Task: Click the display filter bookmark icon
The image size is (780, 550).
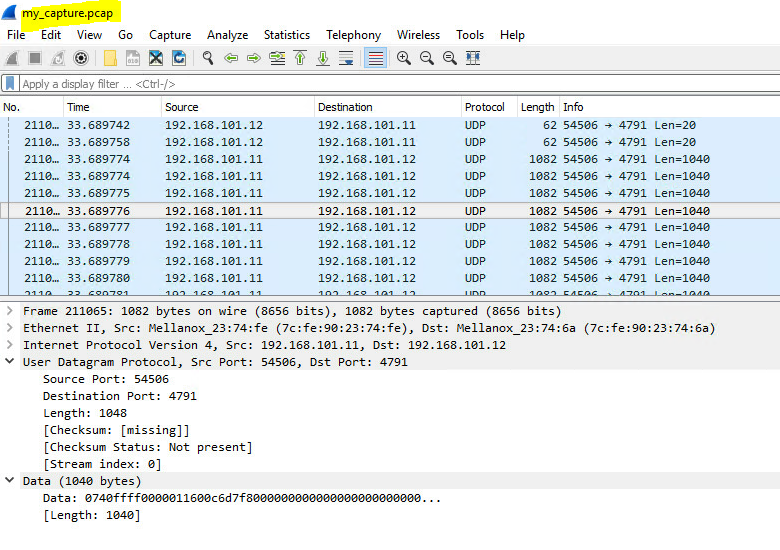Action: pos(10,84)
